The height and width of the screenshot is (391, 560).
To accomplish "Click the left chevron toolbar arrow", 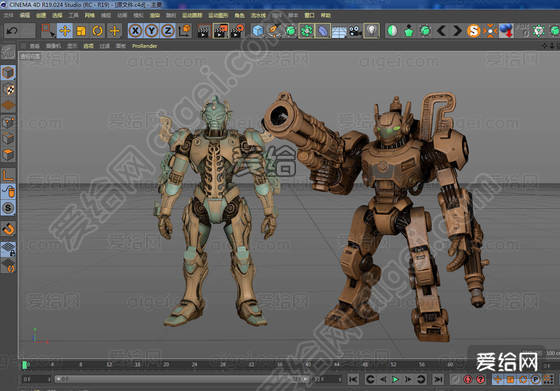I will (441, 31).
